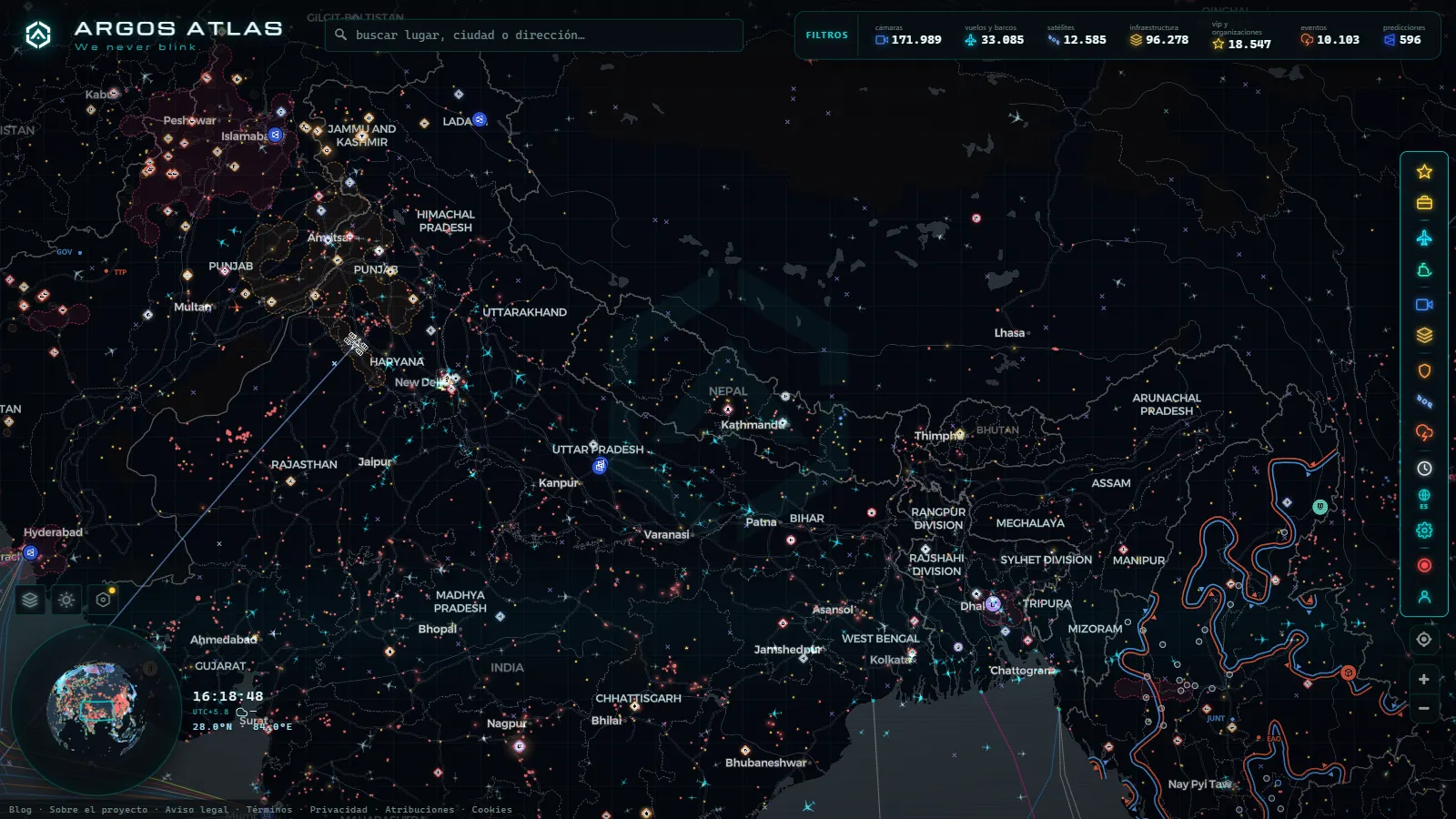Open the star favorites icon in sidebar
The image size is (1456, 819).
pos(1424,171)
